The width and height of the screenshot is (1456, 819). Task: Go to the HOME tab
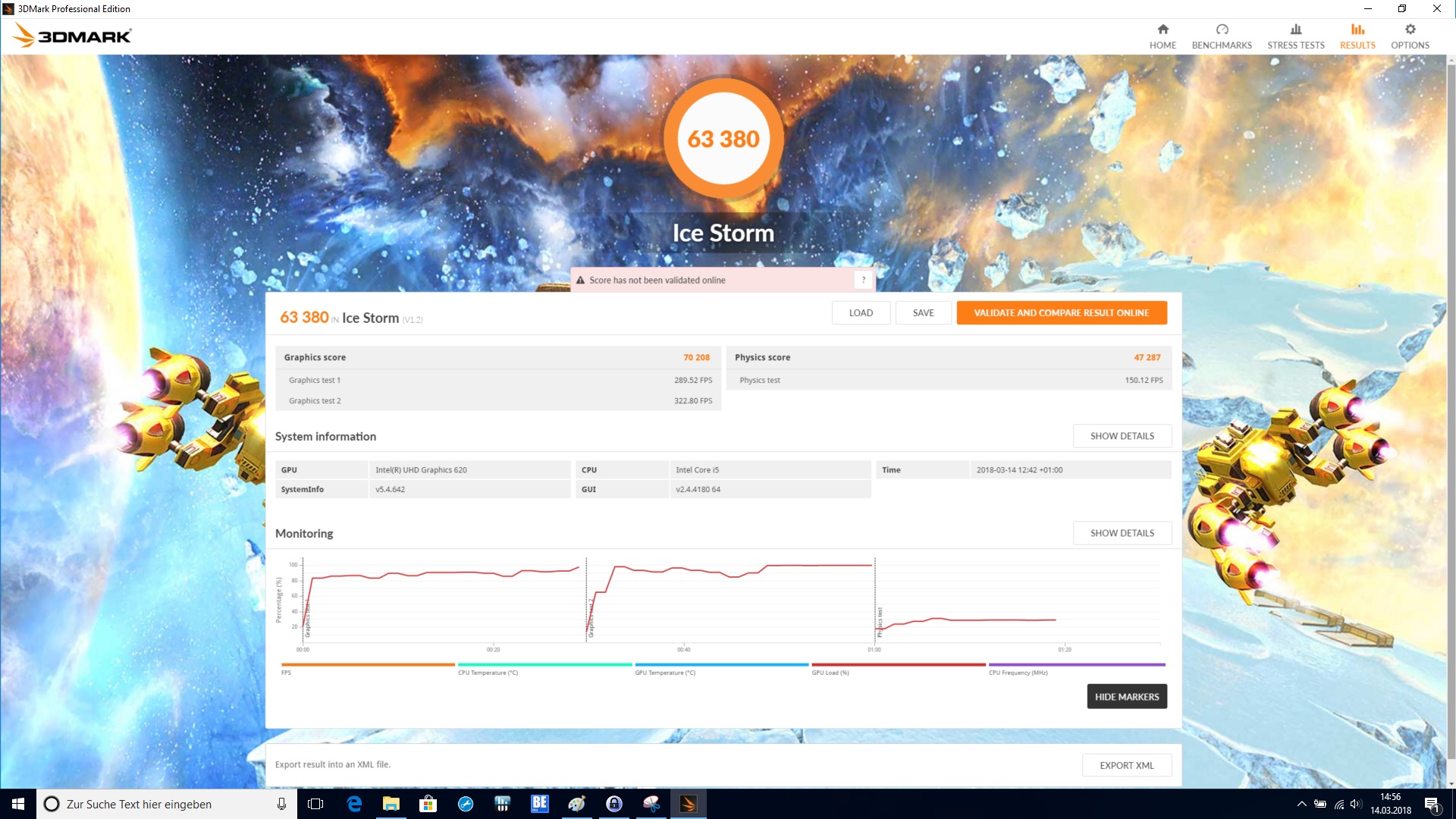(1163, 36)
